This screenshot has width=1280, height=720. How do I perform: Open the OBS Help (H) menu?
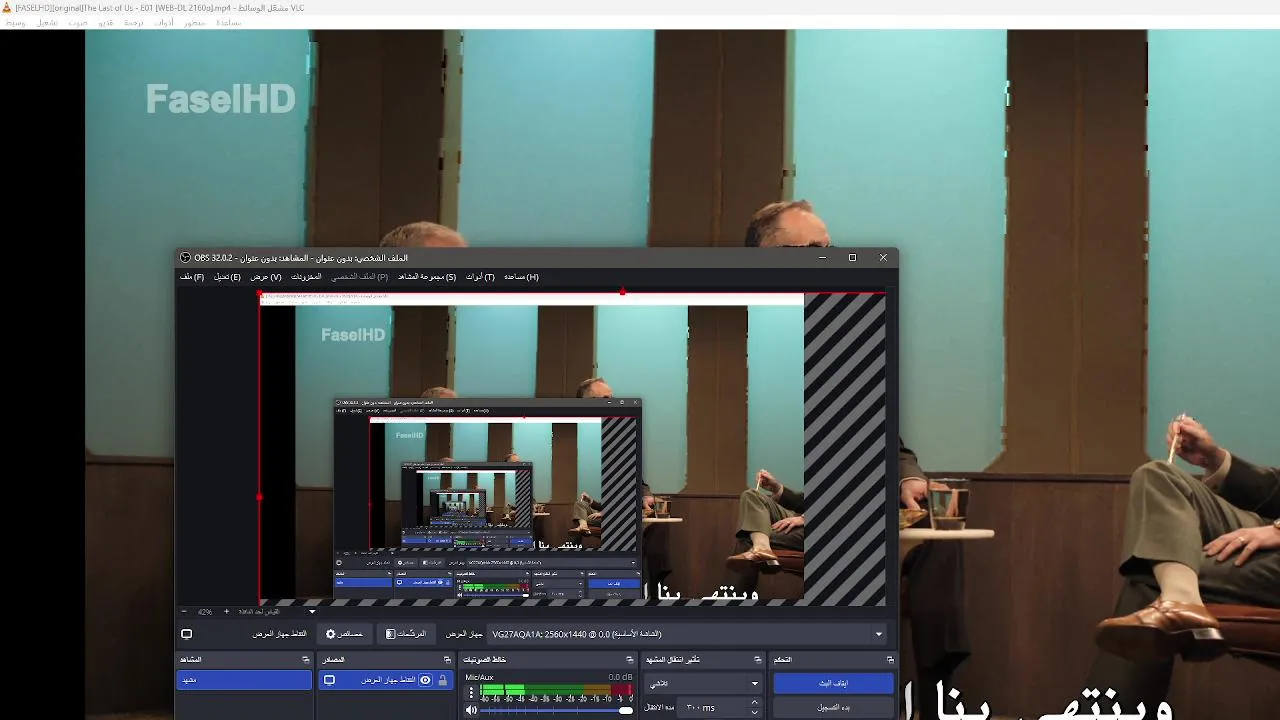[521, 277]
